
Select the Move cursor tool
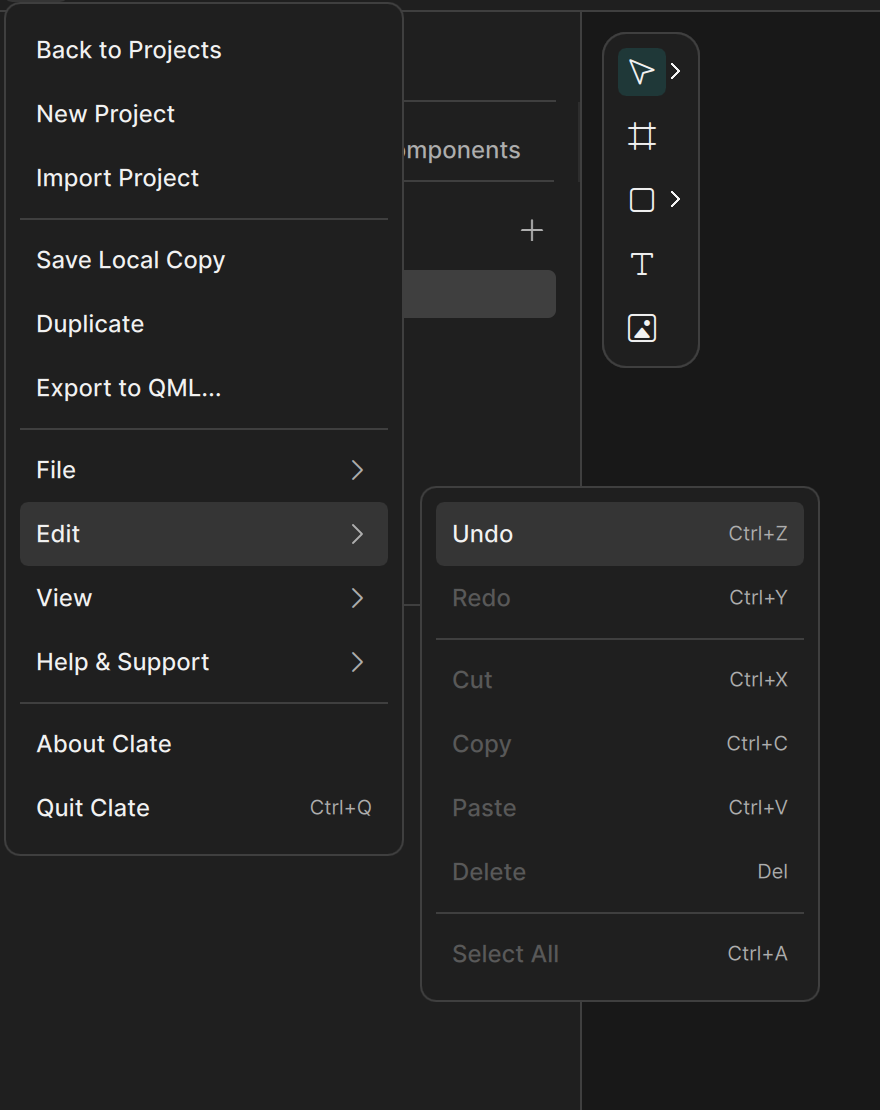[641, 71]
